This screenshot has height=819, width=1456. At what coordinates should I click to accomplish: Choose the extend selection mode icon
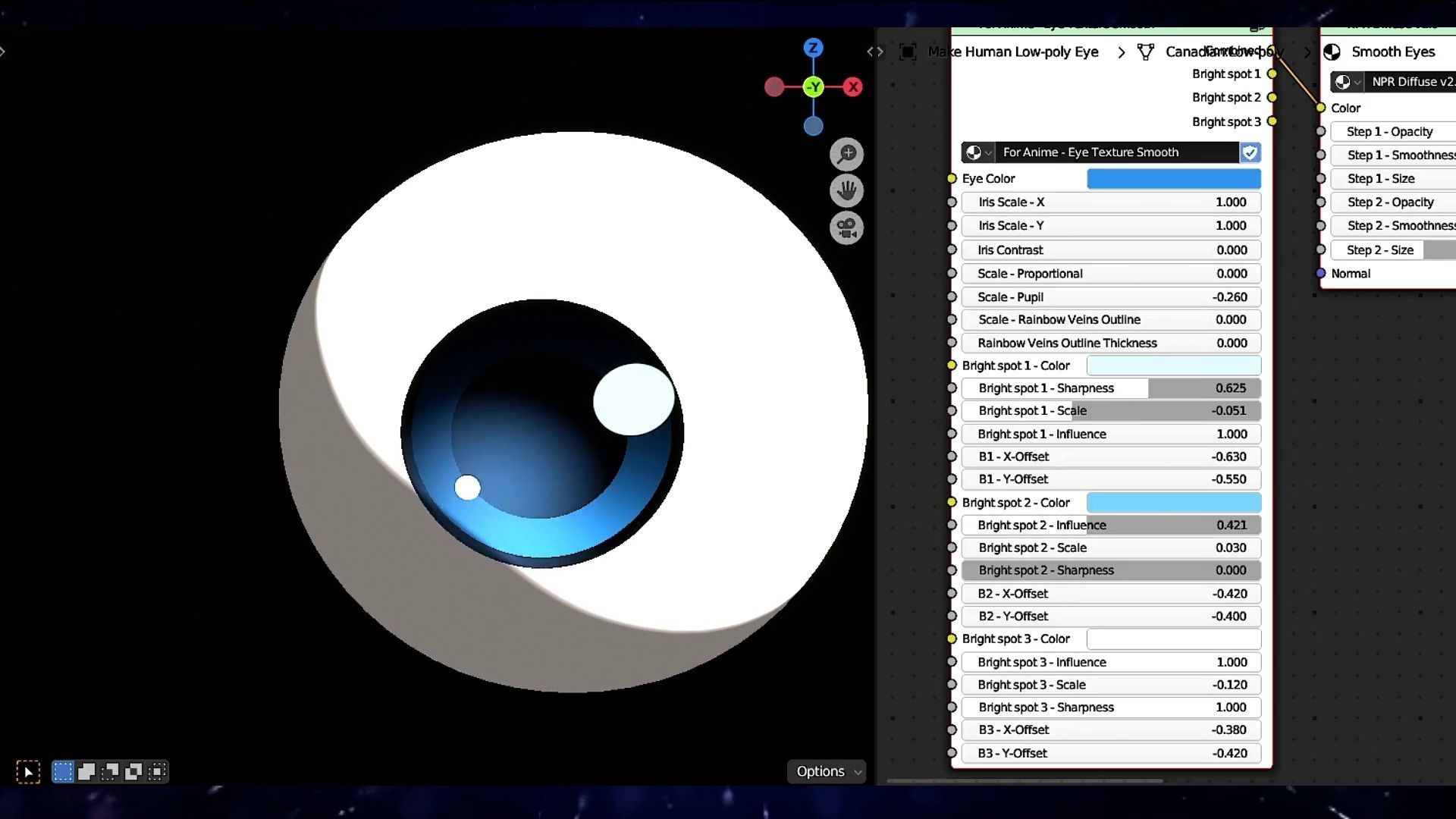pos(86,772)
